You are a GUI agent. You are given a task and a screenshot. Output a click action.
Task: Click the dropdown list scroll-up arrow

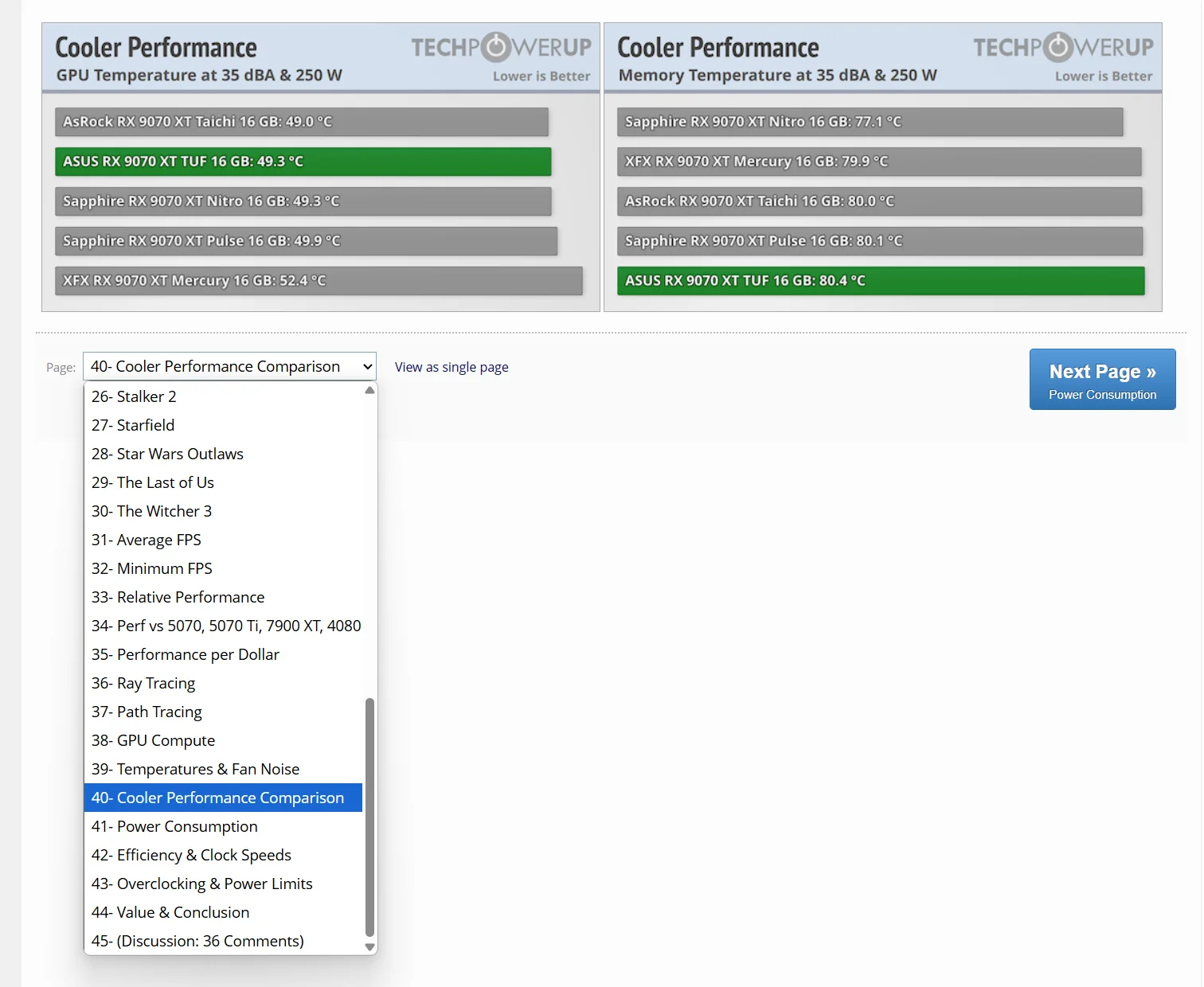pyautogui.click(x=369, y=391)
